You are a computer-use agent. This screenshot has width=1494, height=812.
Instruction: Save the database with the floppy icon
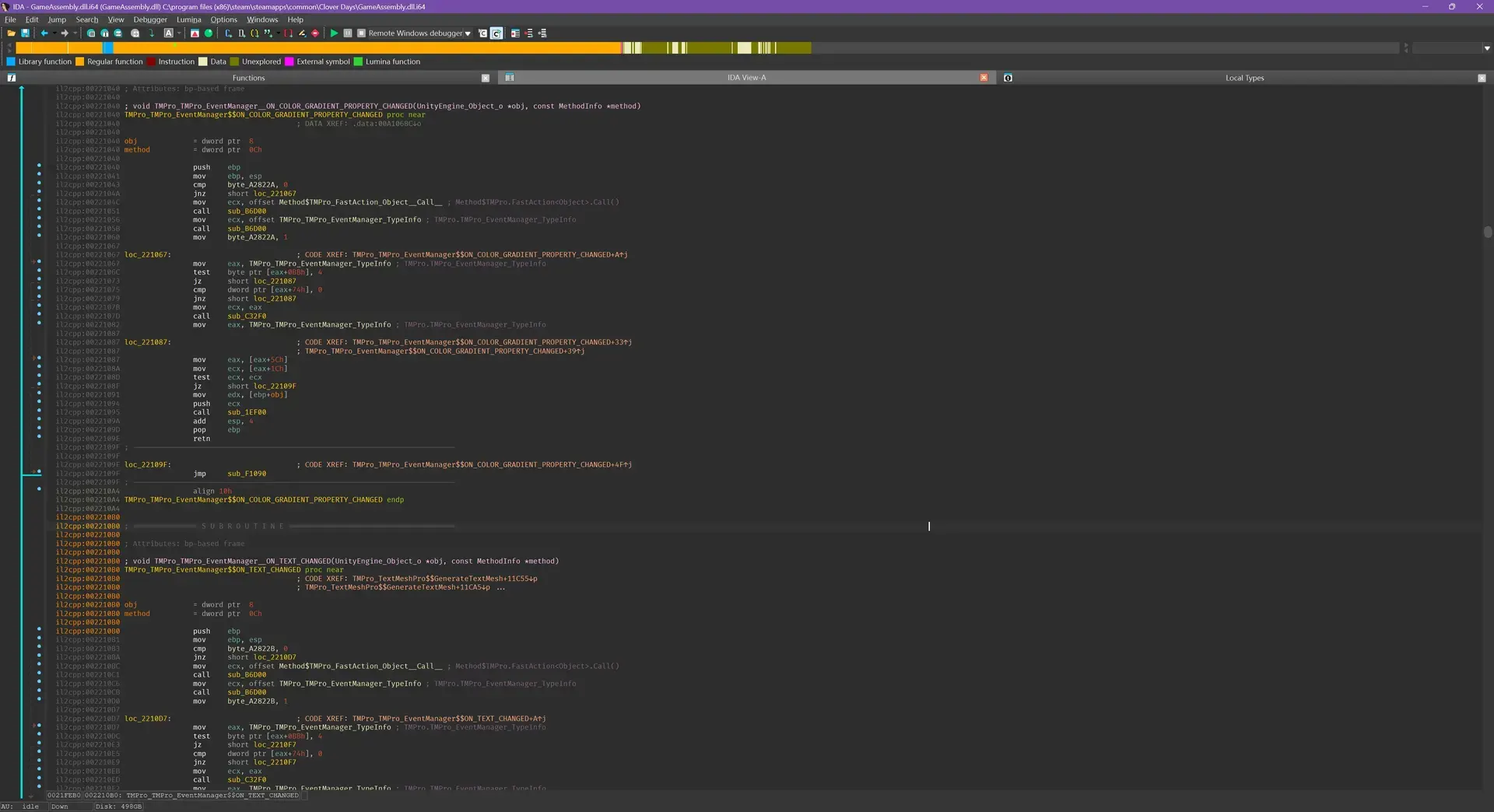point(25,33)
